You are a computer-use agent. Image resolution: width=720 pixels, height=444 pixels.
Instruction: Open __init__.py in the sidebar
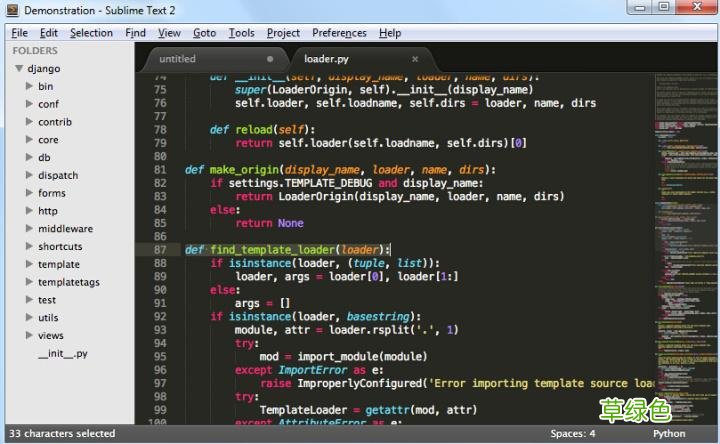point(63,354)
